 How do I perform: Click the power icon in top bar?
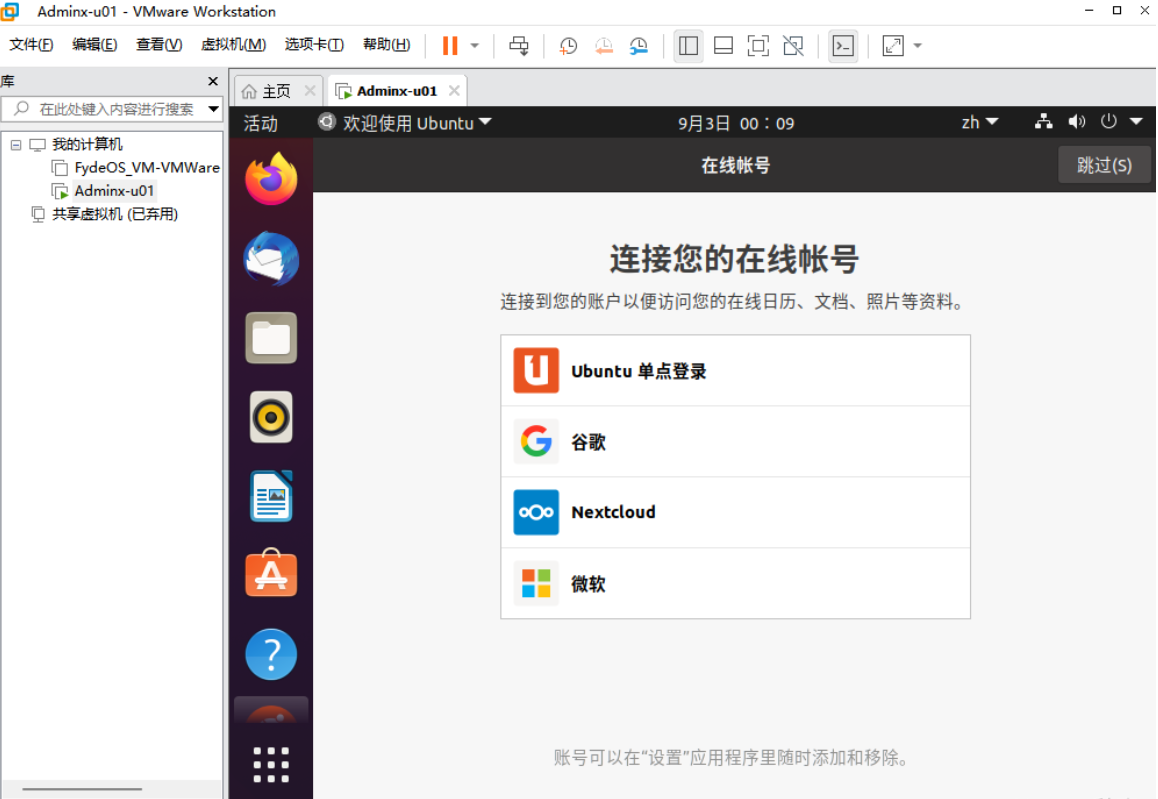tap(1109, 122)
